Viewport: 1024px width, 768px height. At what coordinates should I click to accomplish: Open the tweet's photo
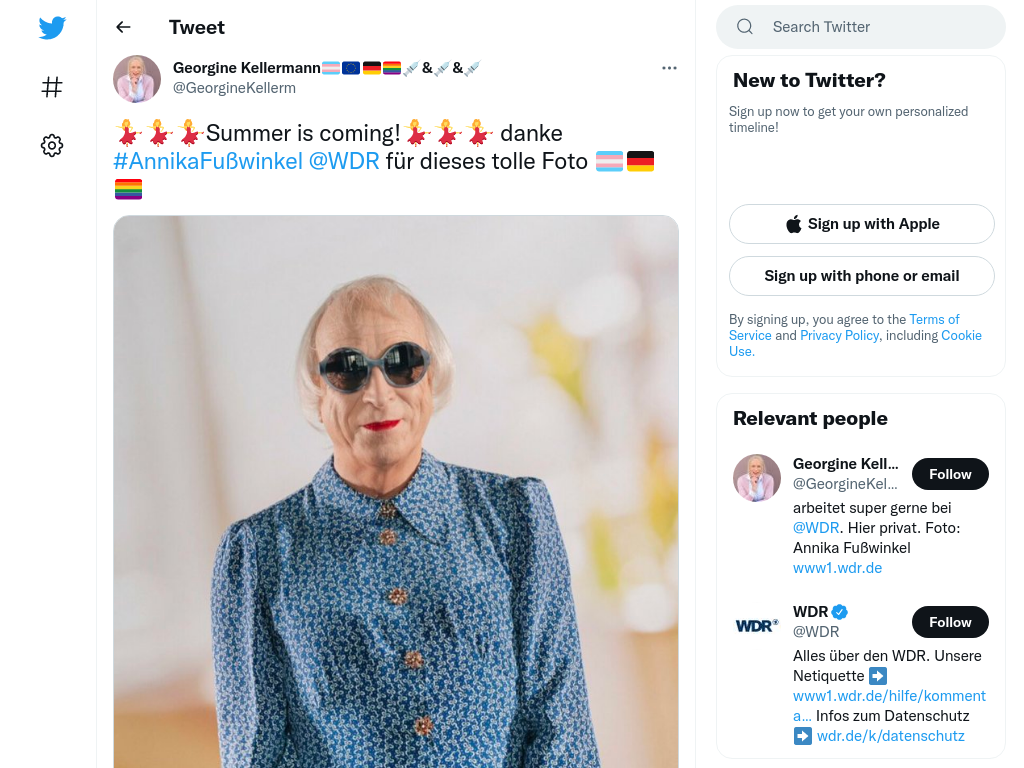point(396,490)
